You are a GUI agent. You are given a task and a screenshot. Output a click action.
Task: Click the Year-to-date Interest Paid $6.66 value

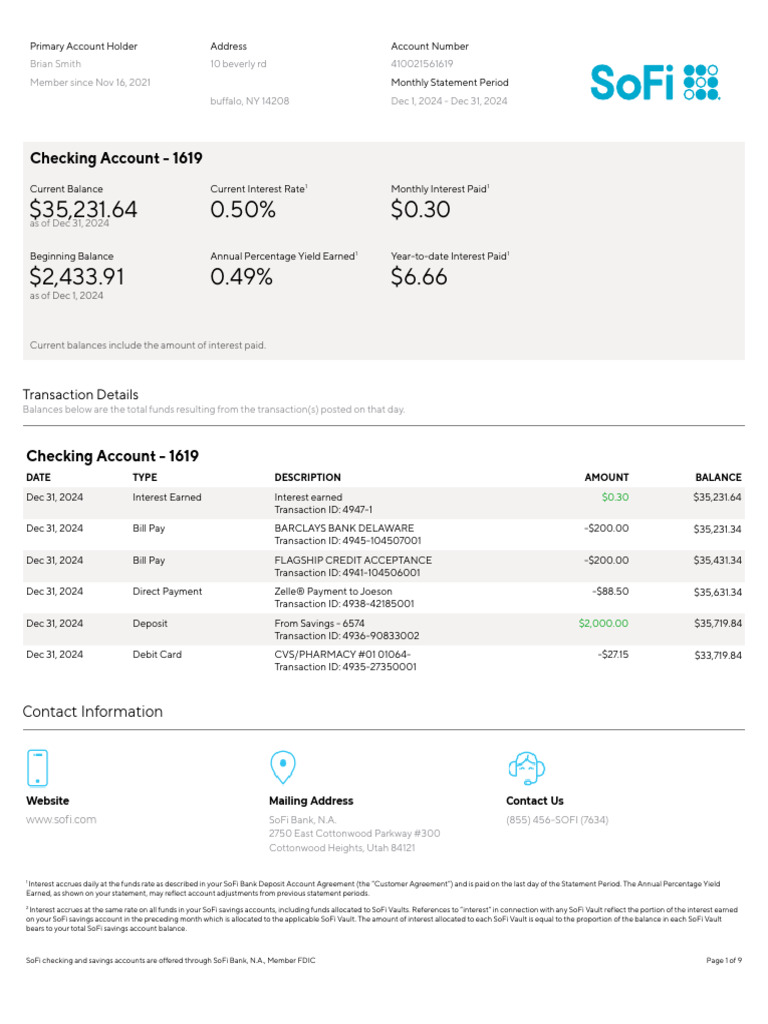[419, 277]
